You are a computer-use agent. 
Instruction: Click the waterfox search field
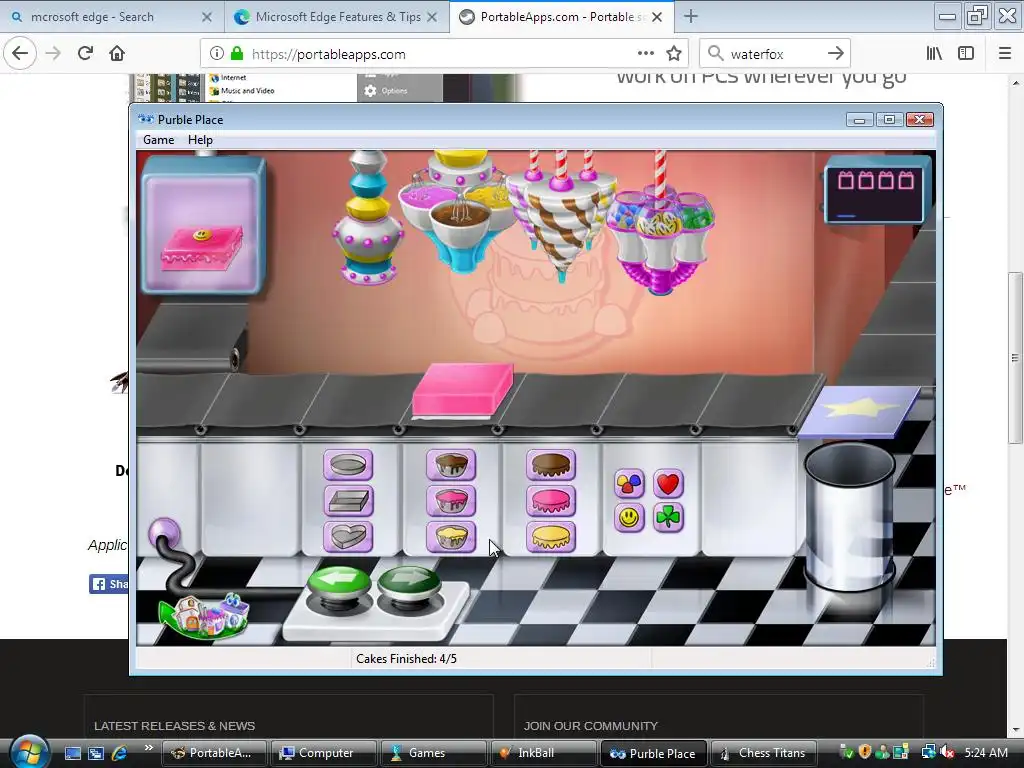[774, 54]
